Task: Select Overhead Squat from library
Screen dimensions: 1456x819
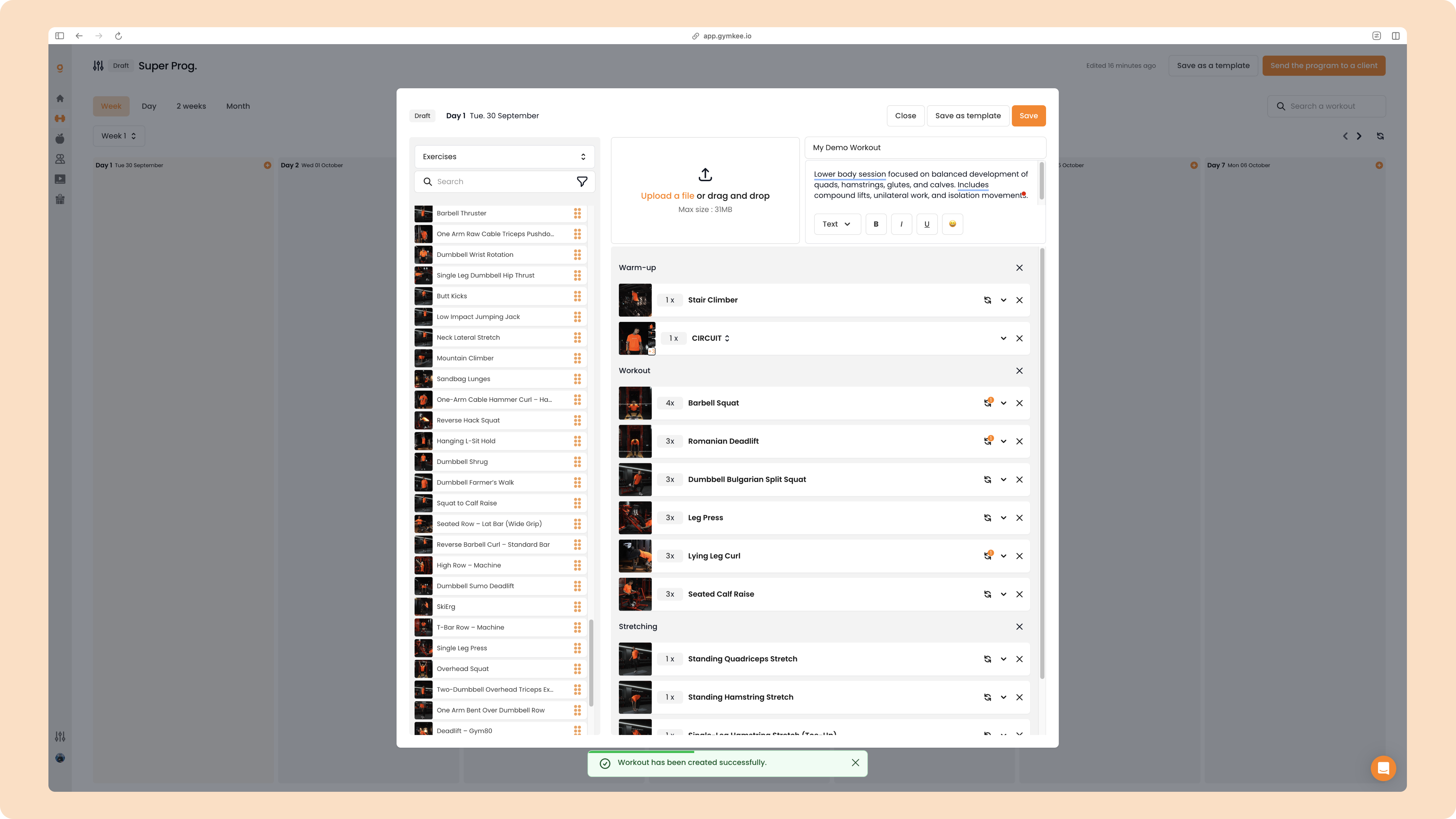Action: click(500, 669)
